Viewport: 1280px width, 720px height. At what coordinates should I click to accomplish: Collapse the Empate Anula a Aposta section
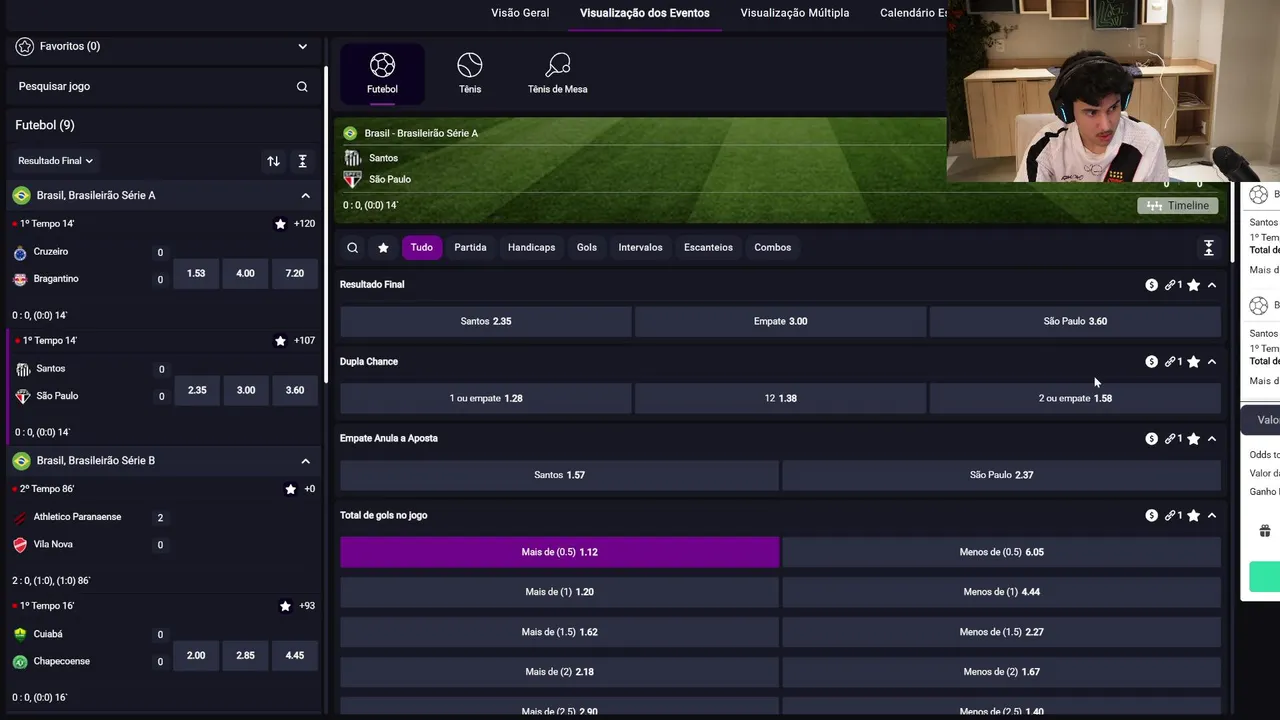pos(1212,439)
